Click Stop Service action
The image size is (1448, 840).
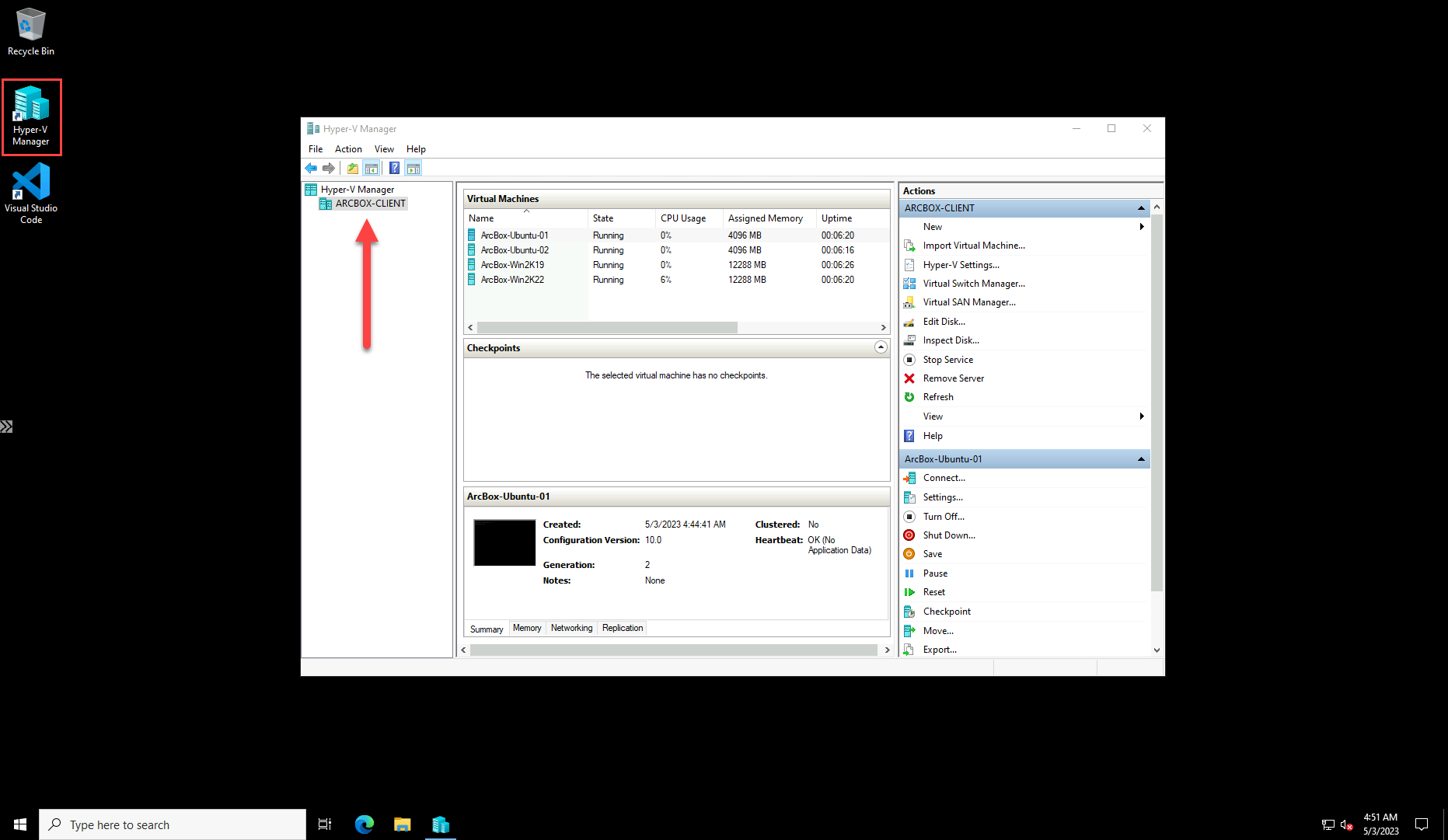coord(948,360)
